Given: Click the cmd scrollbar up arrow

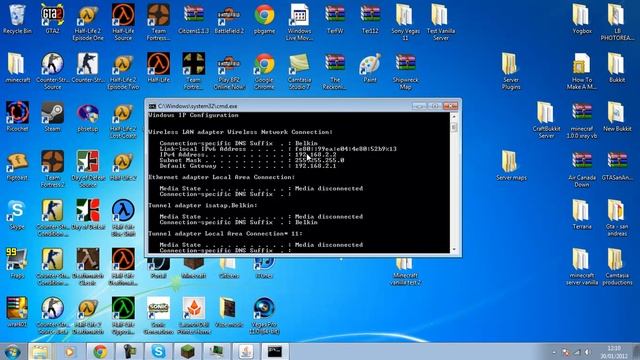Looking at the screenshot, I should (x=454, y=117).
